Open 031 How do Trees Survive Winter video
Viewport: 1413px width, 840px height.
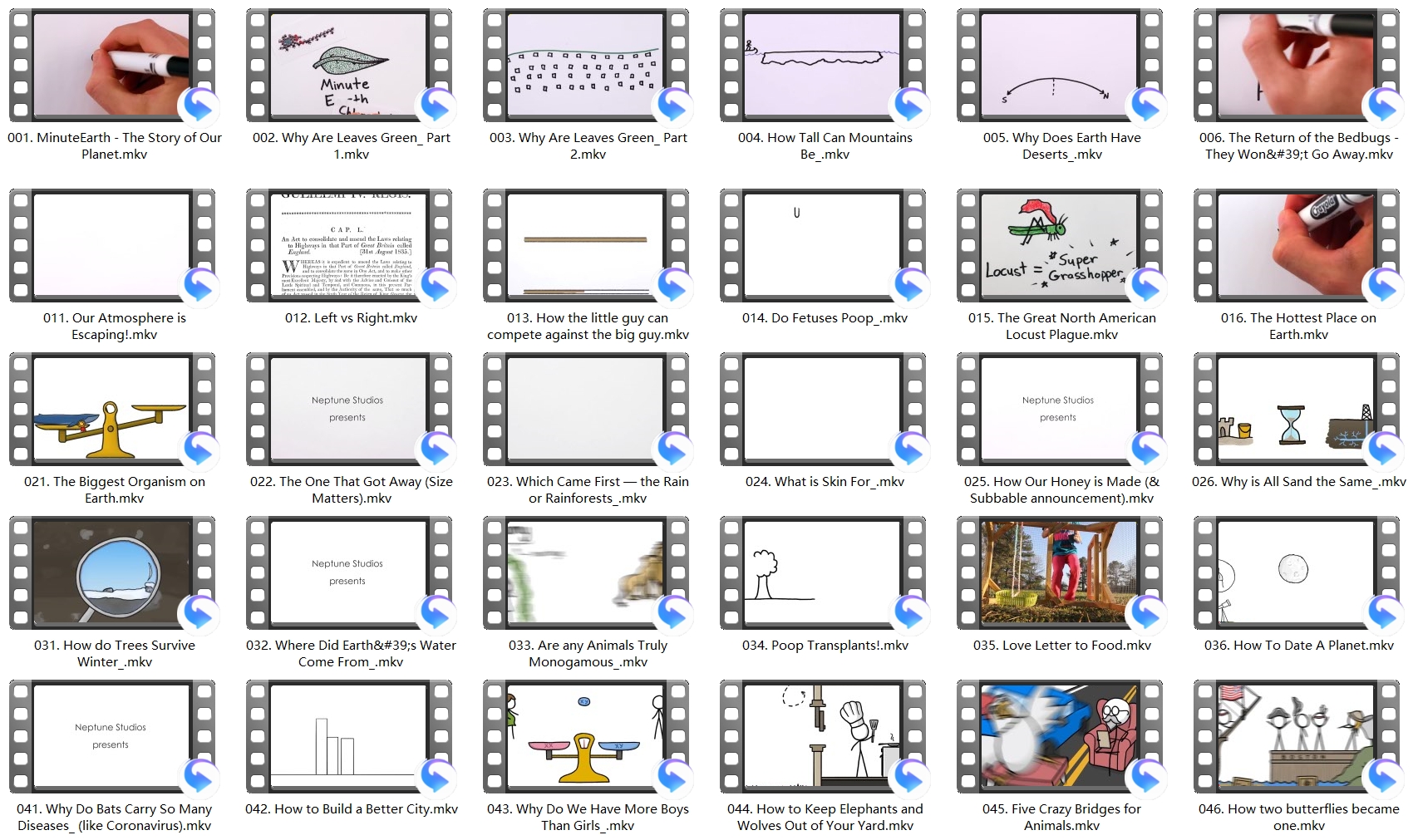point(112,573)
